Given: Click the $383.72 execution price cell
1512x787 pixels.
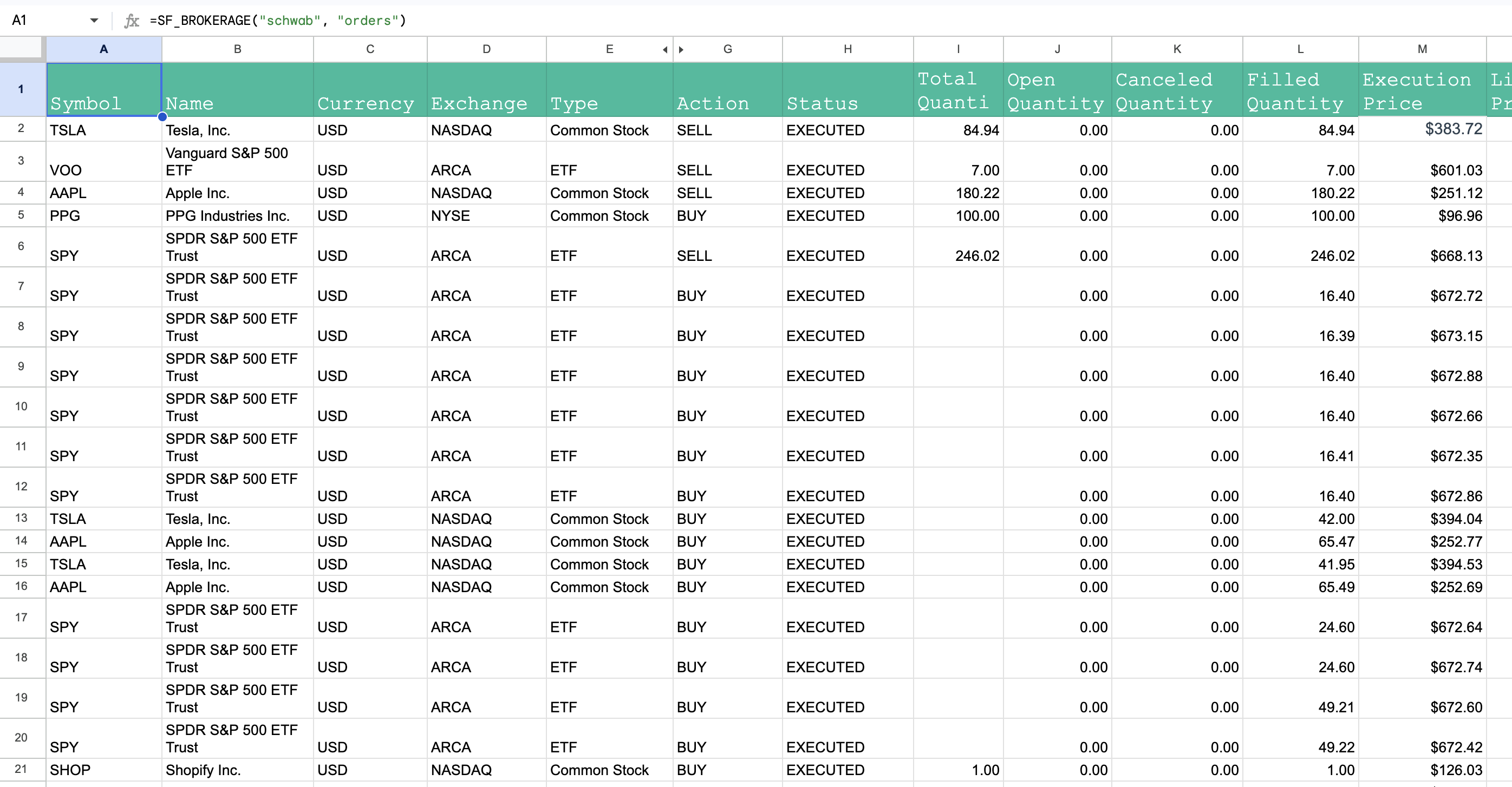Looking at the screenshot, I should [x=1423, y=129].
